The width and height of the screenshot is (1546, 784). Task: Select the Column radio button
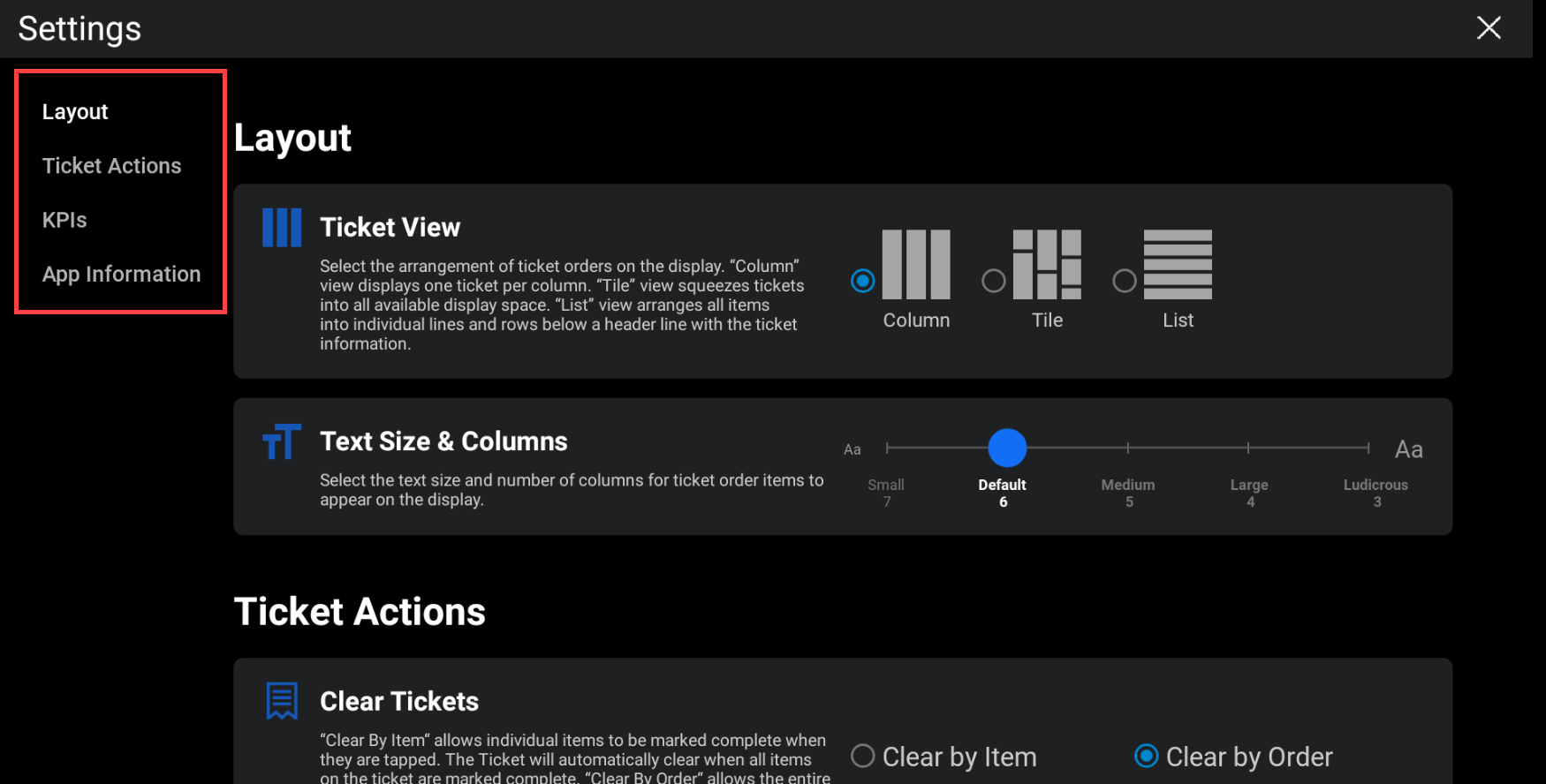coord(863,281)
